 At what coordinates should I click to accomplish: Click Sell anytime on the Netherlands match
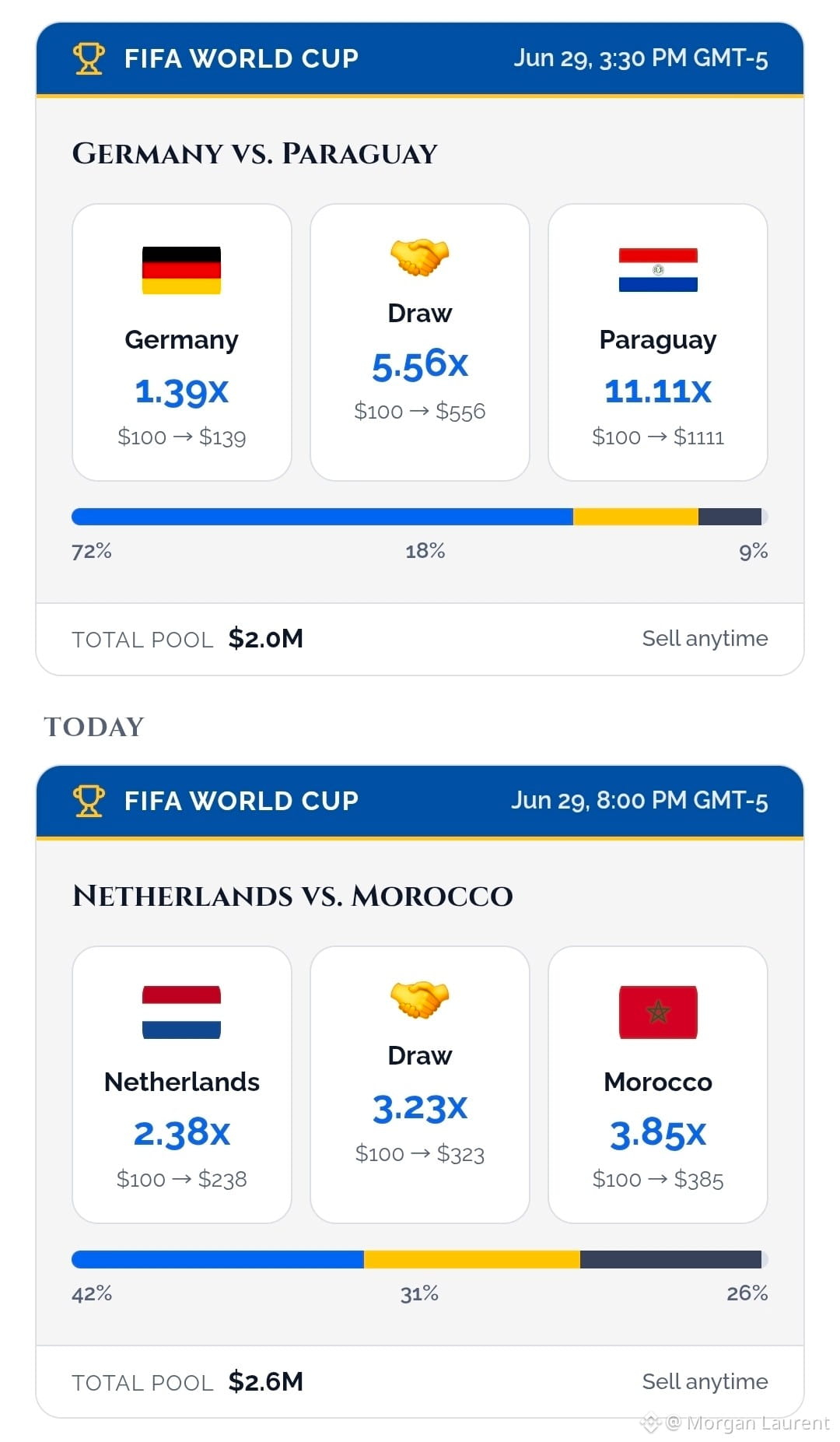coord(705,1381)
